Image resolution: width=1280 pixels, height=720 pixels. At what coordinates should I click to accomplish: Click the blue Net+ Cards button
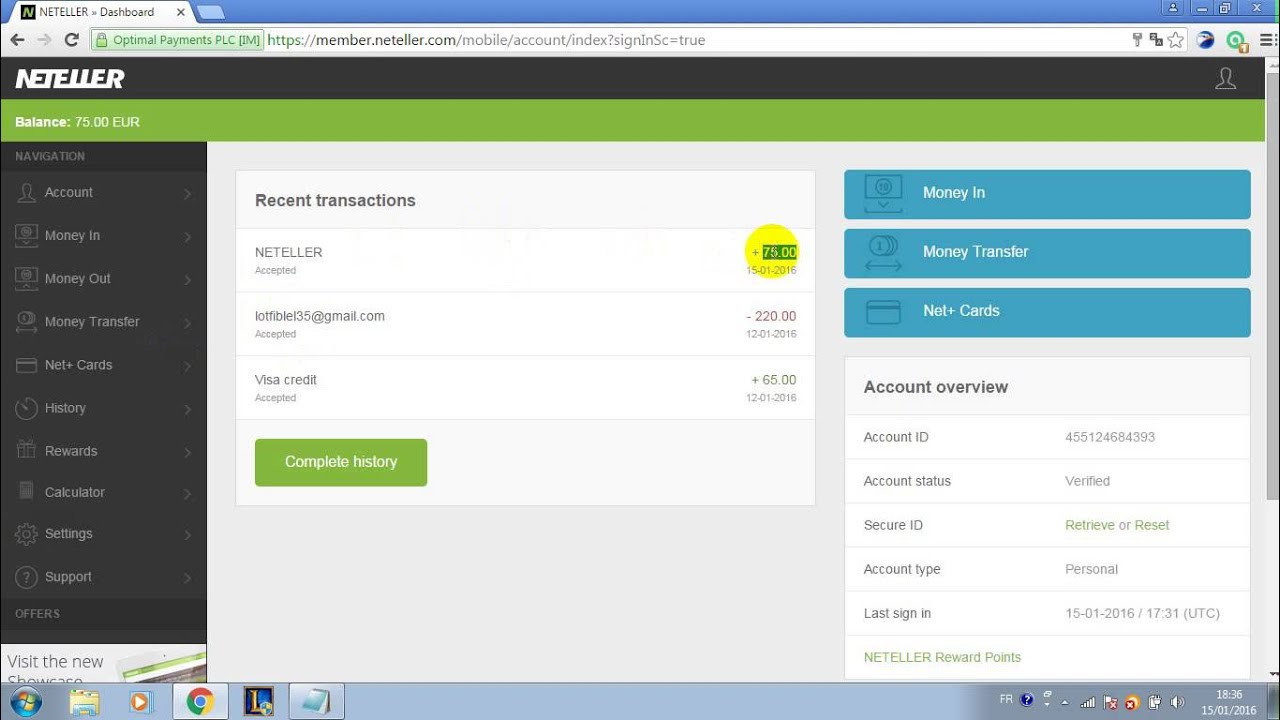tap(1047, 312)
